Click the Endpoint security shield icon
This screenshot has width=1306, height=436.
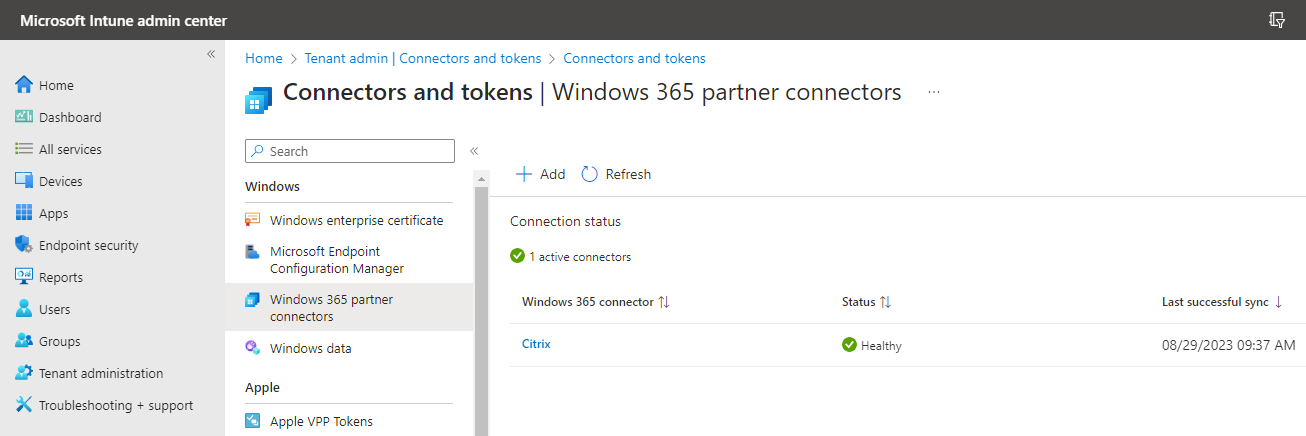pos(25,245)
